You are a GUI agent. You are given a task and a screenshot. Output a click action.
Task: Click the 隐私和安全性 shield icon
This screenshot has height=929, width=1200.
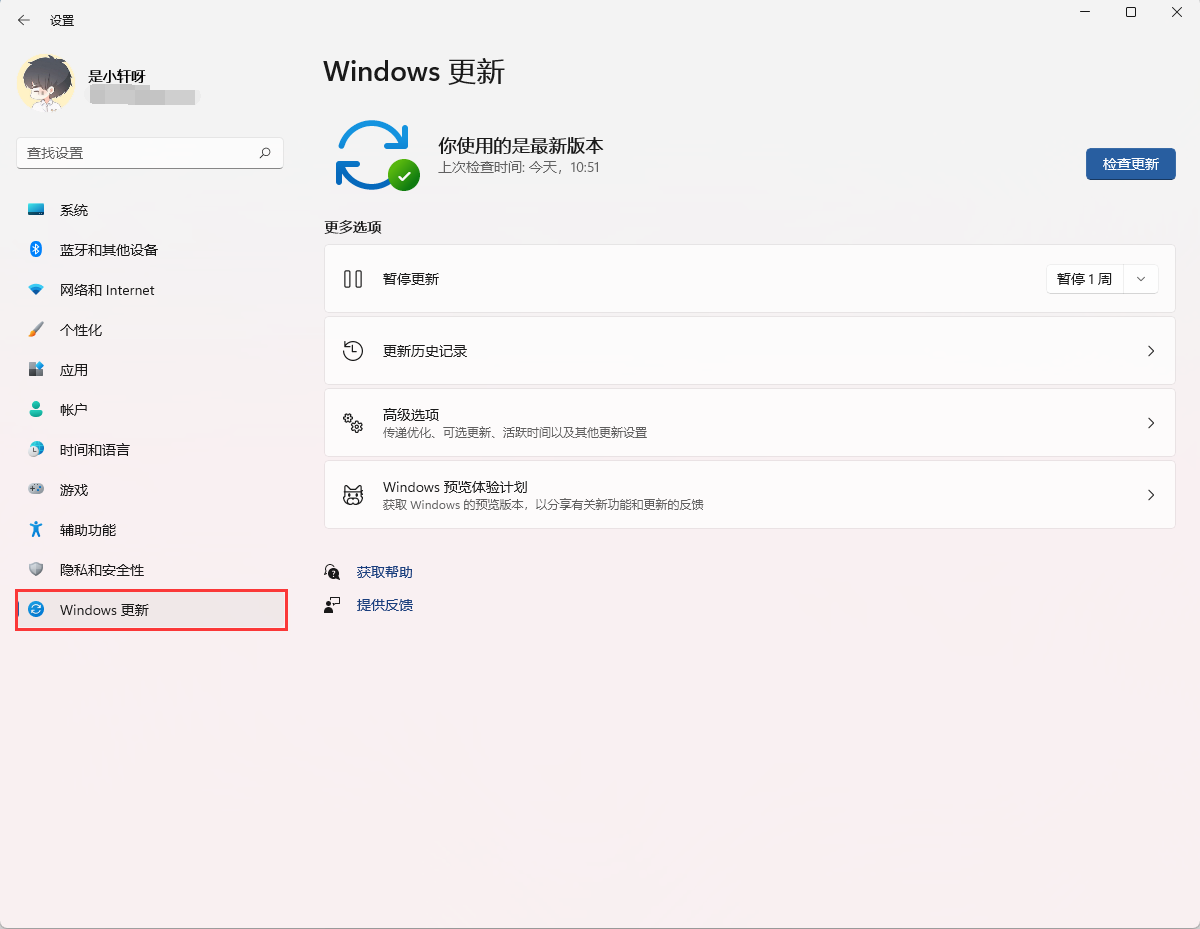tap(35, 569)
